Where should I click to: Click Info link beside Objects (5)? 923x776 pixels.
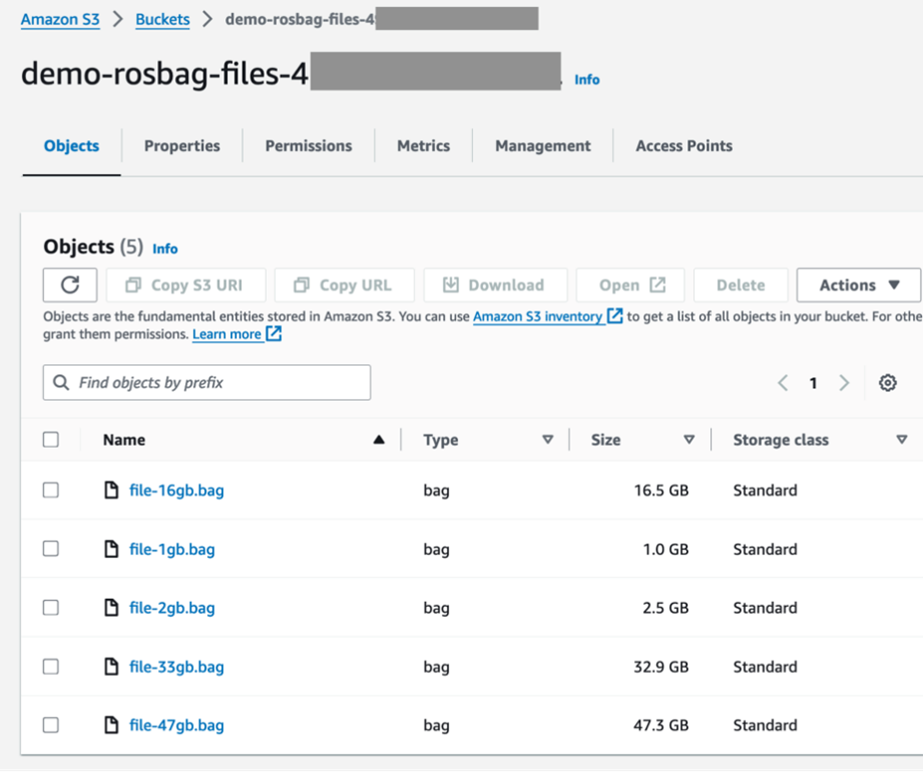coord(165,248)
